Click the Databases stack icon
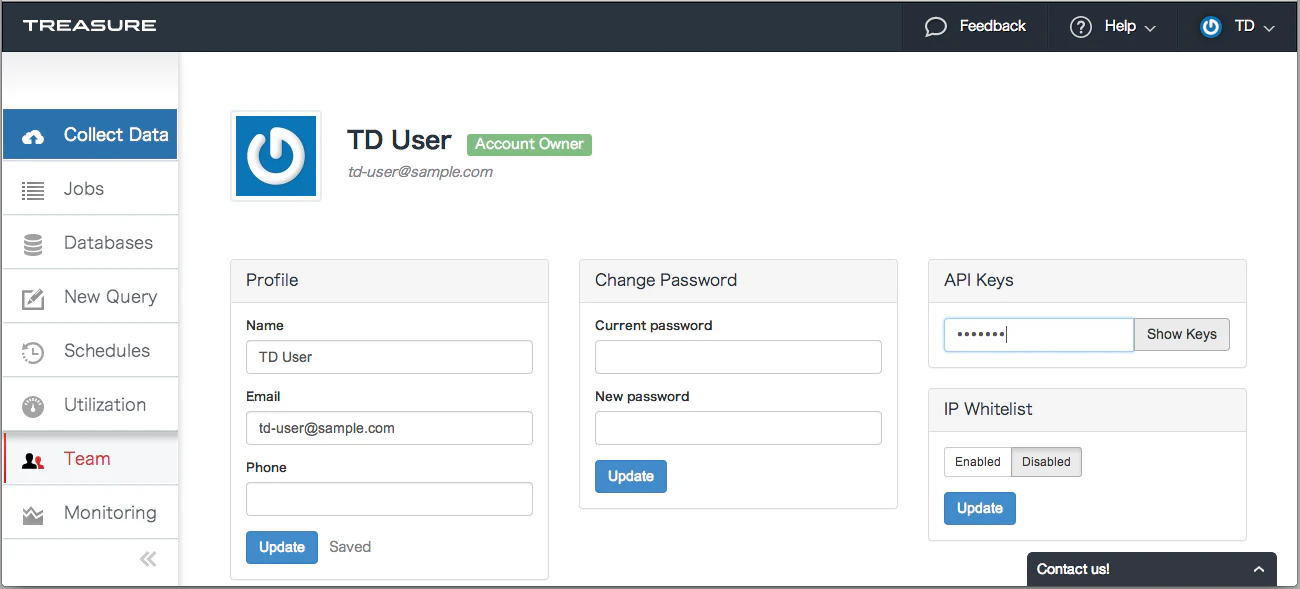The height and width of the screenshot is (589, 1300). point(33,244)
